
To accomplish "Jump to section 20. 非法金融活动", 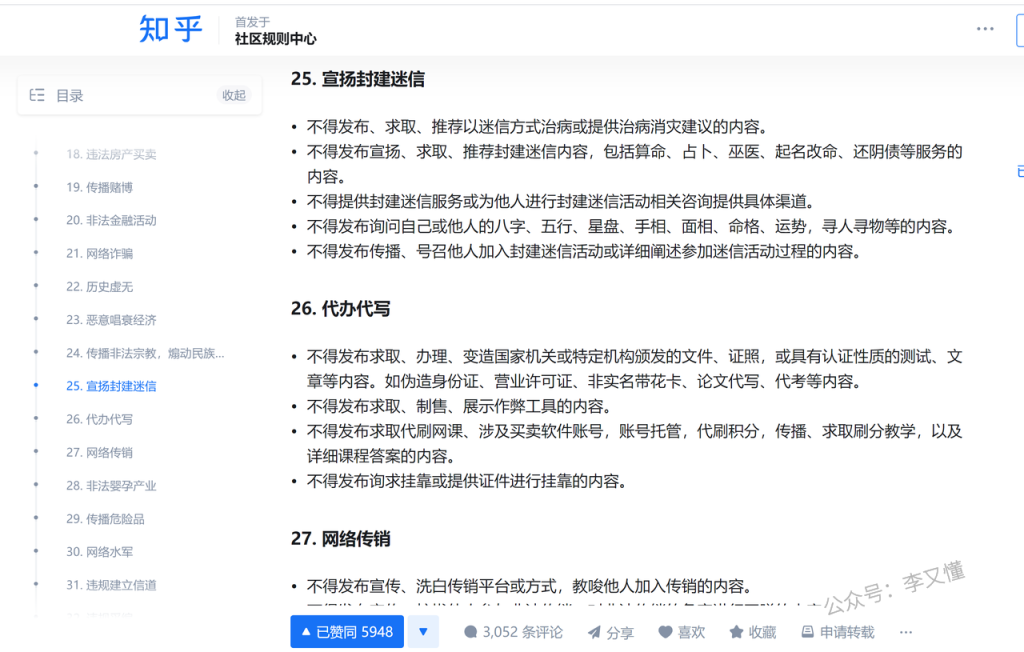I will pos(111,220).
